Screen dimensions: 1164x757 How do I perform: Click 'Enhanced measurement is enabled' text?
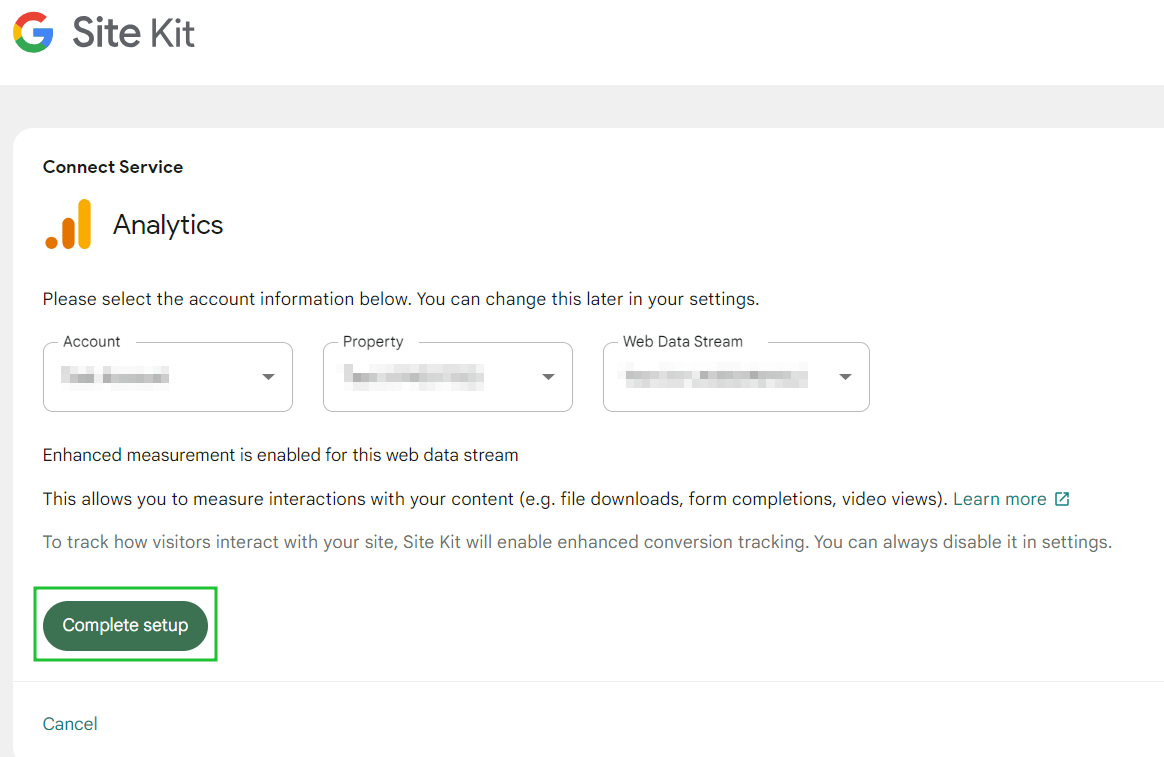(281, 455)
